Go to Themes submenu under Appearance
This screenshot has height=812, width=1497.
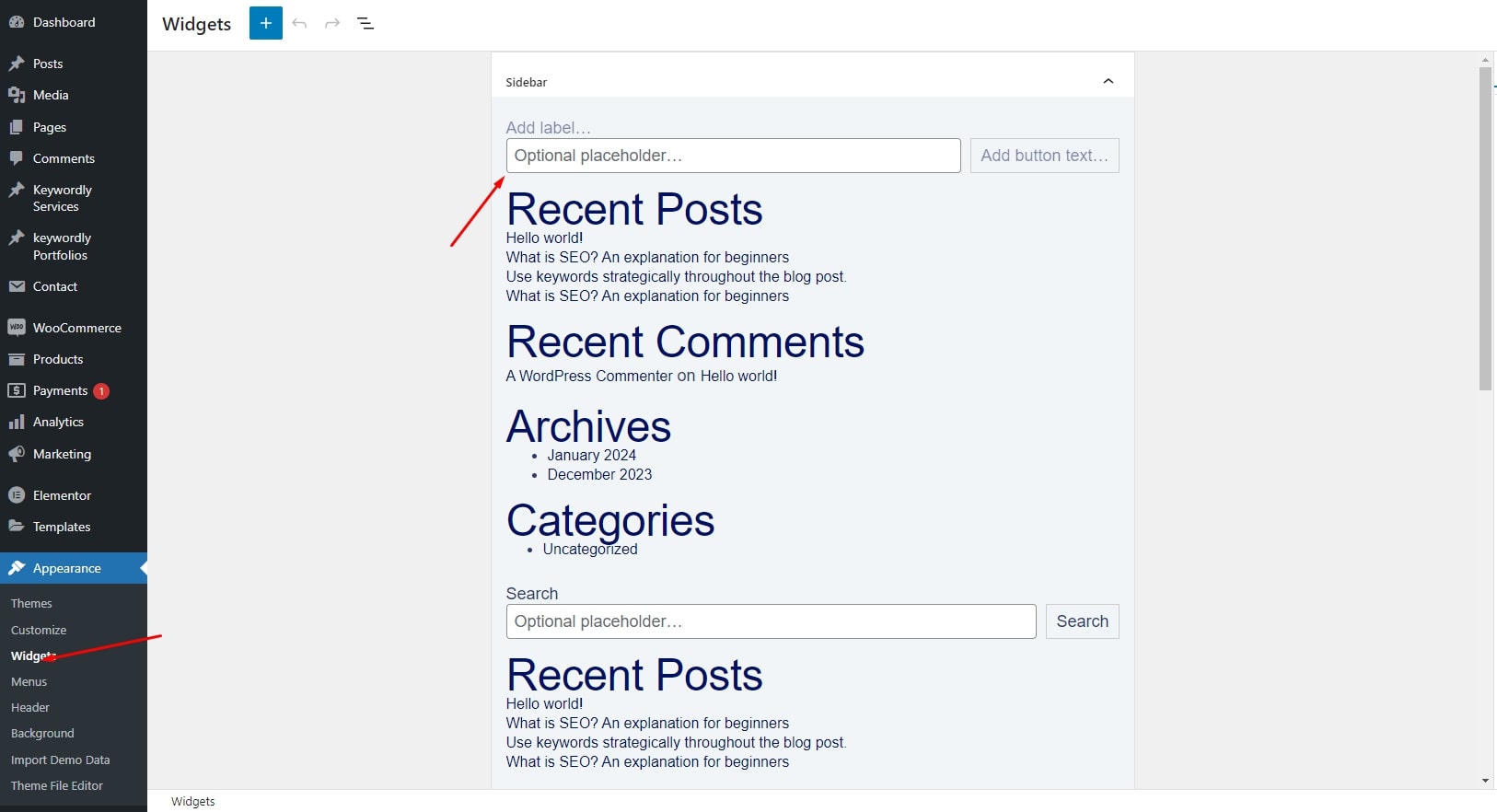coord(31,603)
